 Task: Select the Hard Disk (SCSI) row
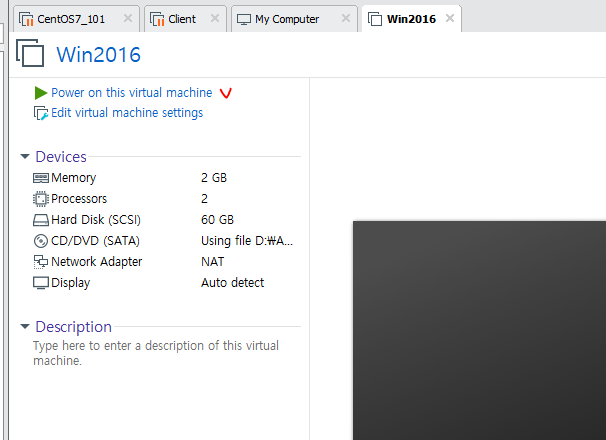tap(166, 220)
